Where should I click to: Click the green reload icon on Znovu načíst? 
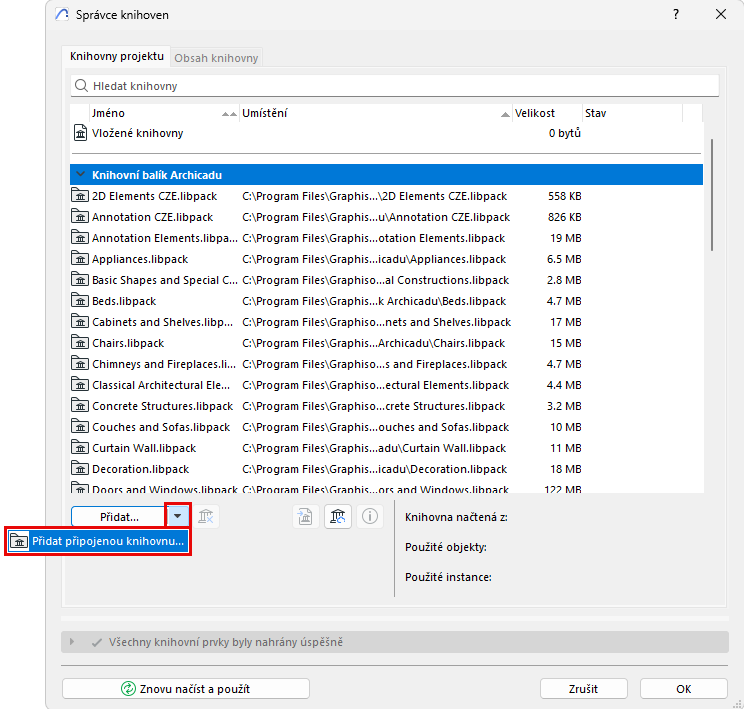point(128,688)
